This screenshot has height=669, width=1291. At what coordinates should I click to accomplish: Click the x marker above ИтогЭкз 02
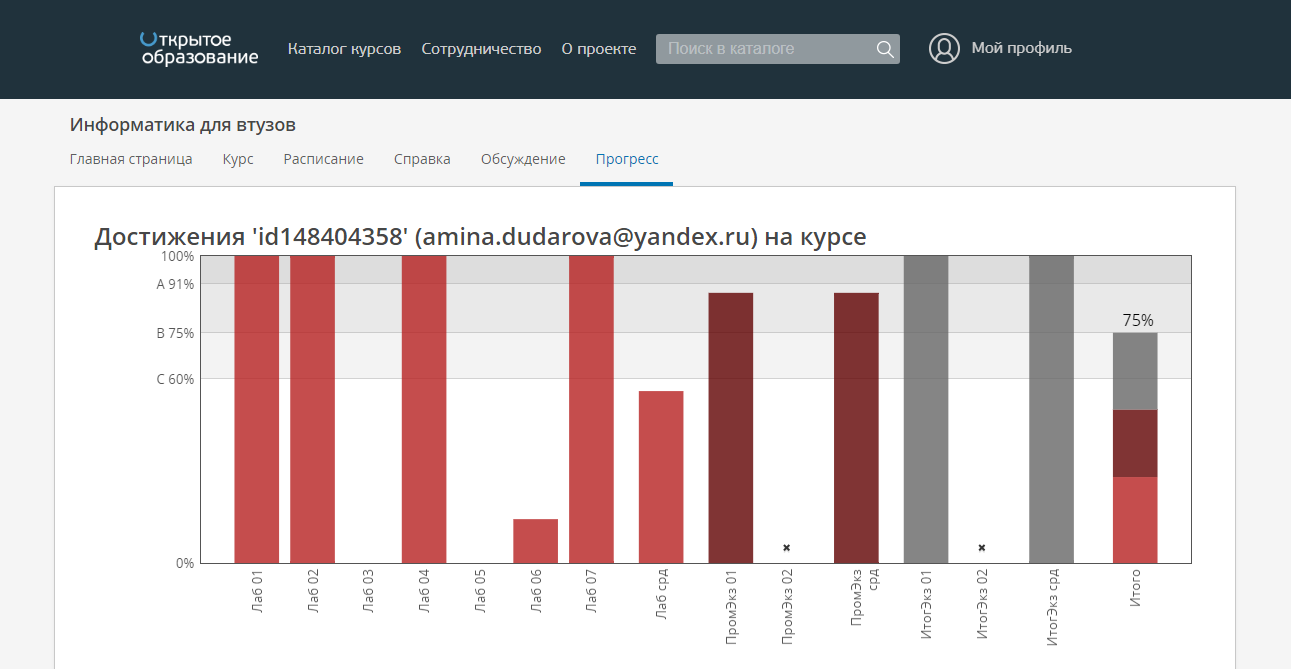point(982,548)
